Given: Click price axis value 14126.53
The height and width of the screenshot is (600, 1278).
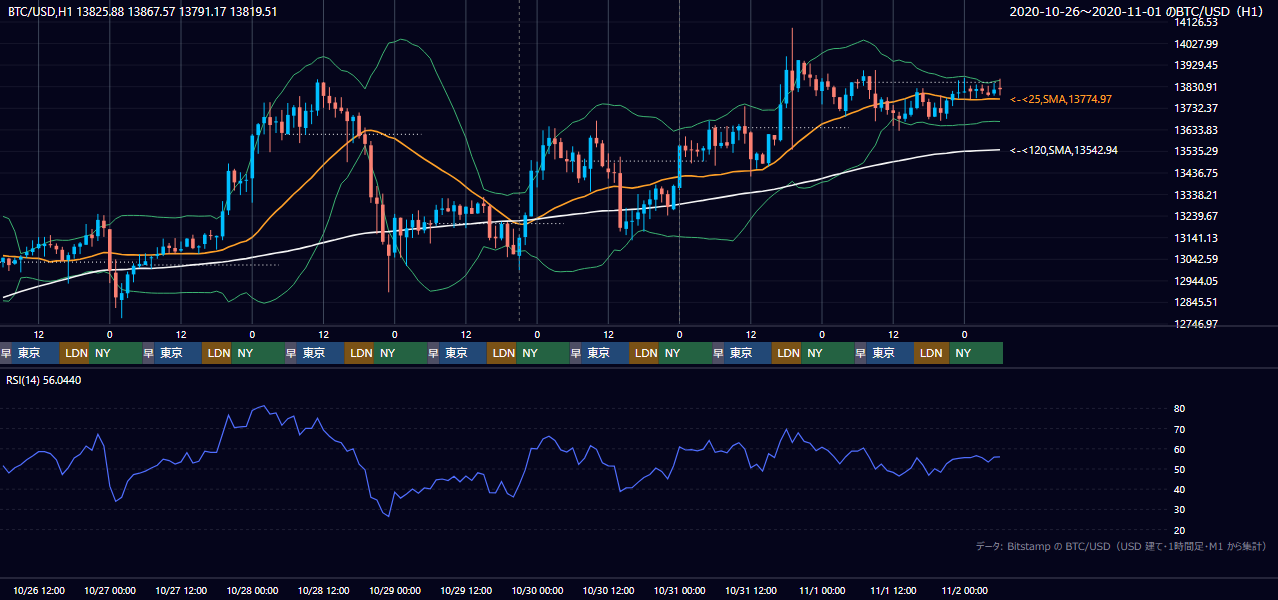Looking at the screenshot, I should [1196, 22].
